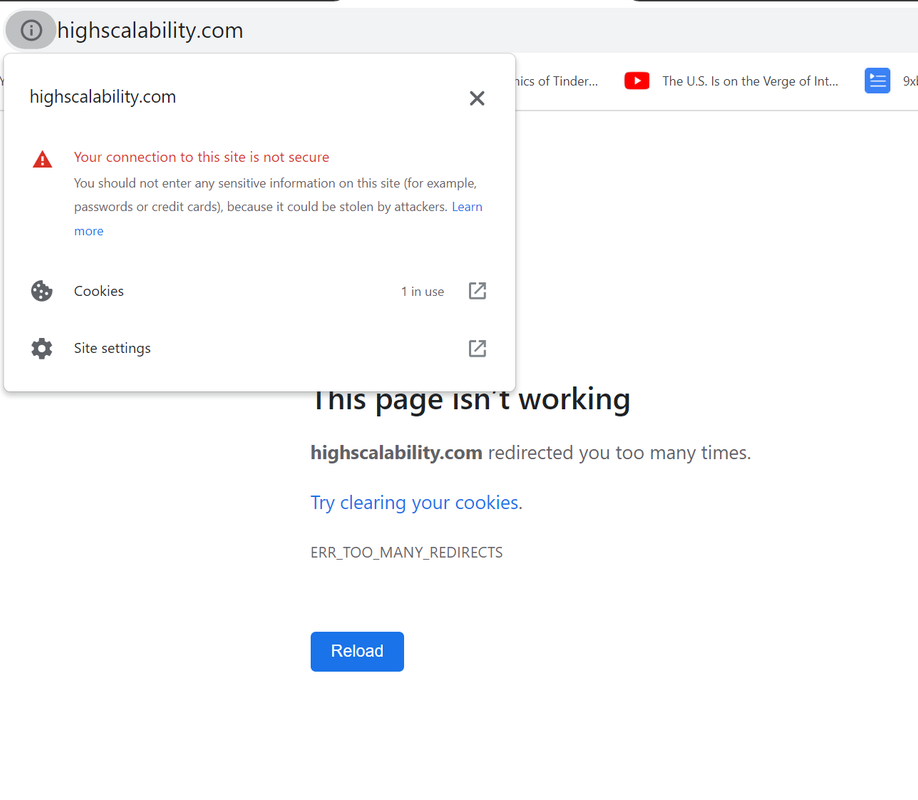Click the Reload button
This screenshot has width=918, height=800.
click(x=357, y=651)
